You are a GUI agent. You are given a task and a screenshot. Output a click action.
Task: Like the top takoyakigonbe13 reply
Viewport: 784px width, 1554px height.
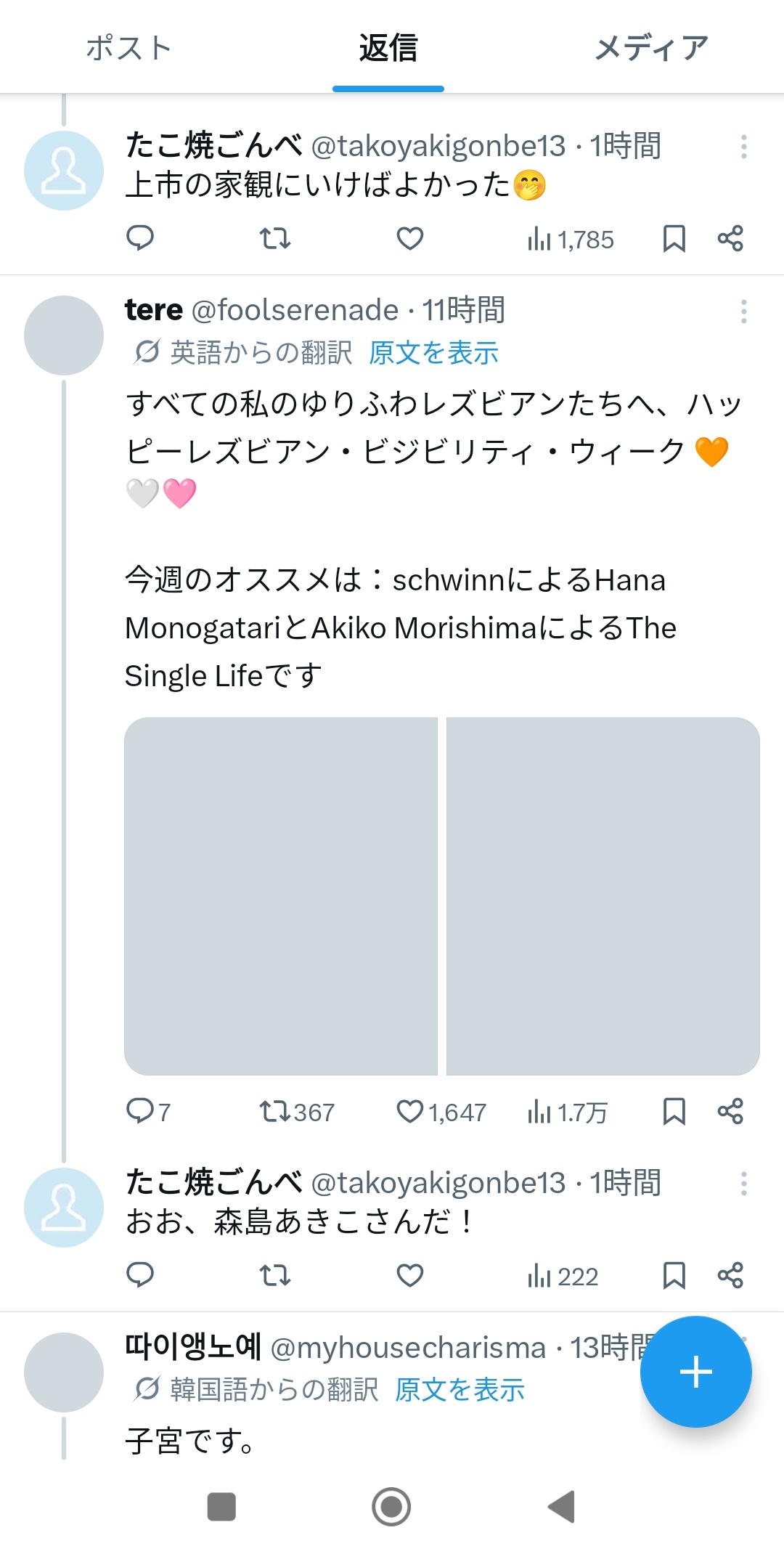click(x=410, y=238)
